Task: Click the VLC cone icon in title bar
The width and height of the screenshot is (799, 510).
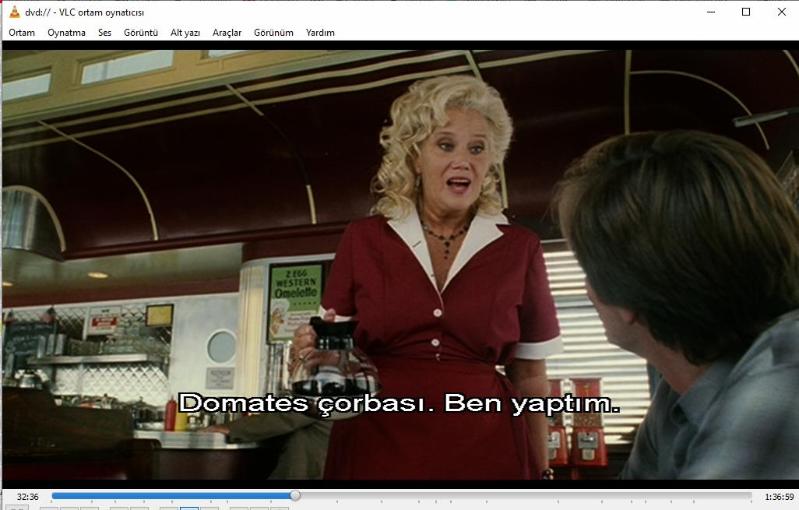Action: 15,12
